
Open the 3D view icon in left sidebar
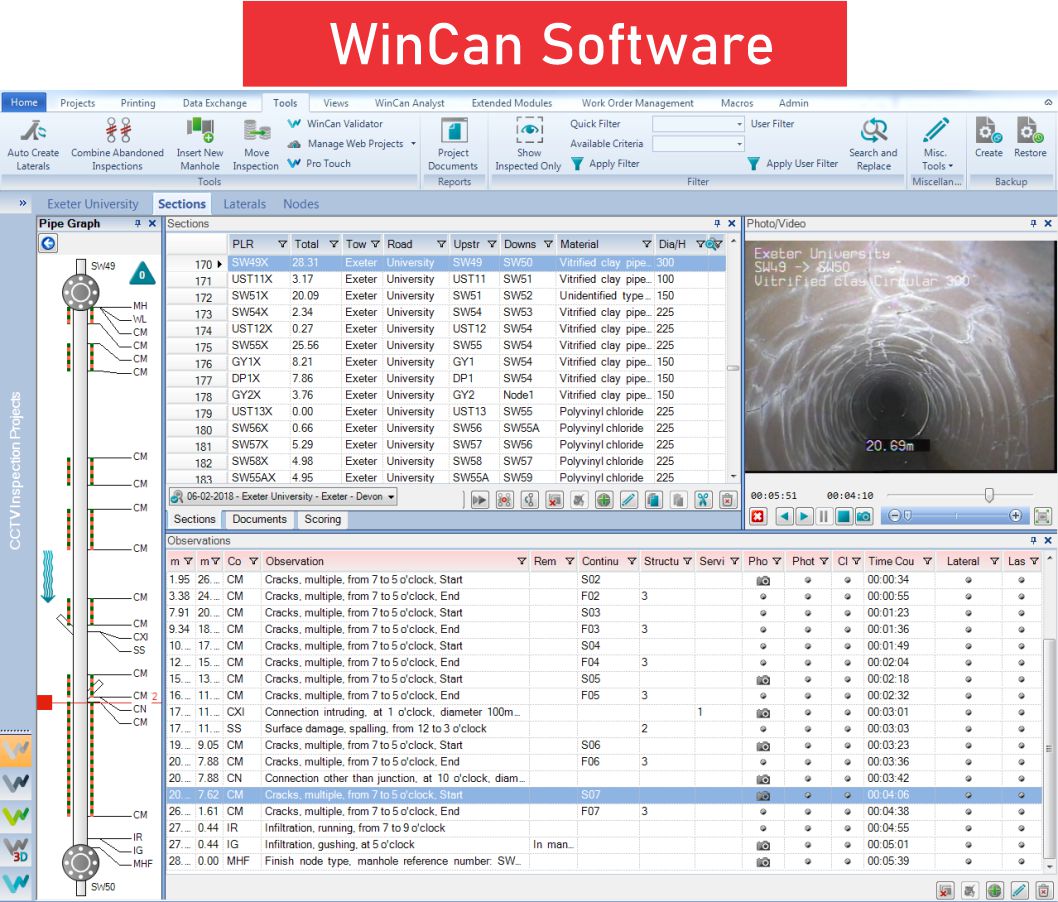tap(16, 850)
